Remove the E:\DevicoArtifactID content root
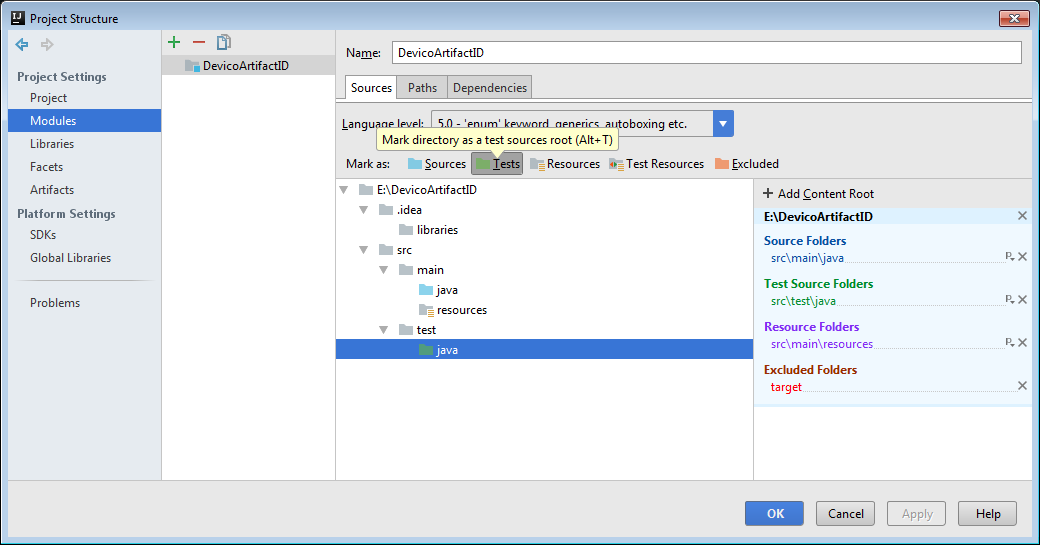Image resolution: width=1040 pixels, height=545 pixels. pos(1022,216)
